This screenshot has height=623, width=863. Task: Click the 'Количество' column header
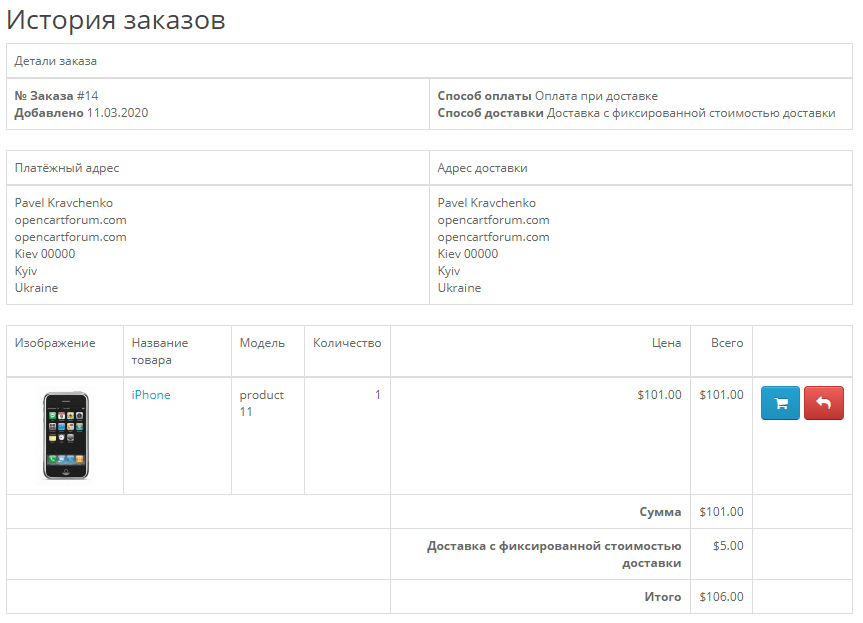(x=347, y=343)
